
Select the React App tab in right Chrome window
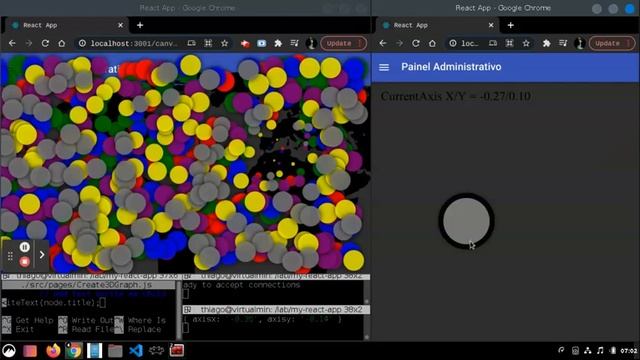pos(437,25)
